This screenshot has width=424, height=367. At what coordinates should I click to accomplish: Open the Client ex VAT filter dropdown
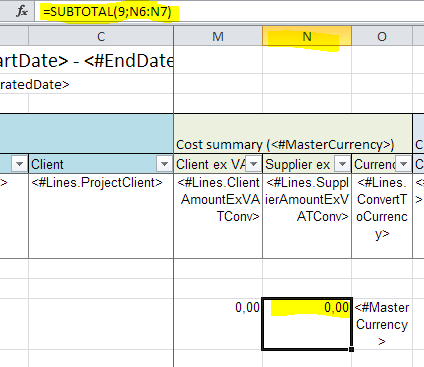pos(253,163)
